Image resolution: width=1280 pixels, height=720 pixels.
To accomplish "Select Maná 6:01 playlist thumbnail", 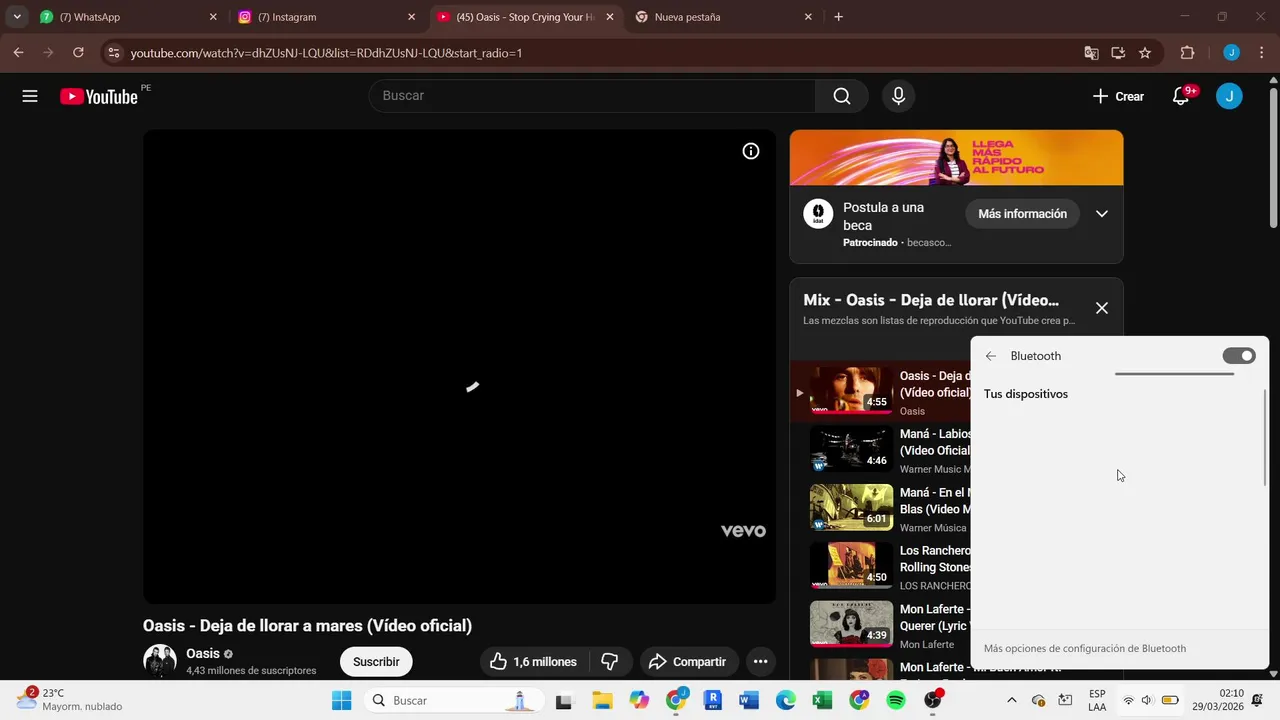I will [851, 507].
